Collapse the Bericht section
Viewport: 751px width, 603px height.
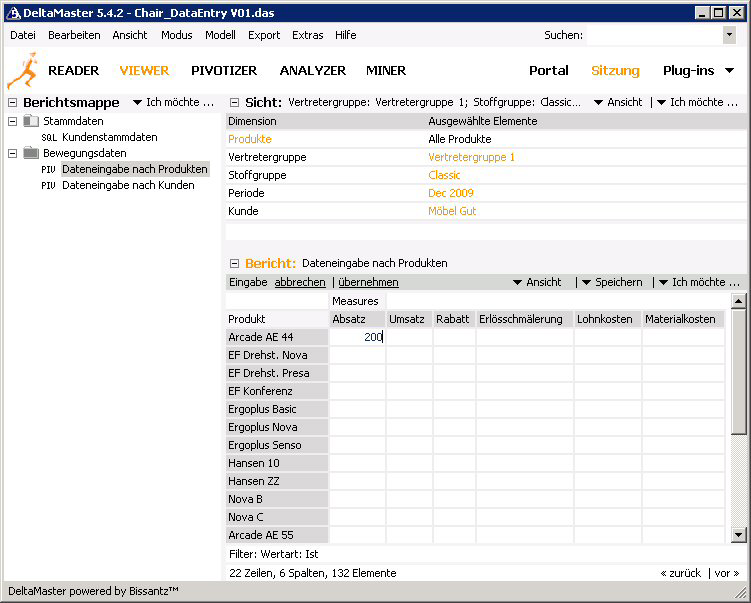(x=234, y=263)
